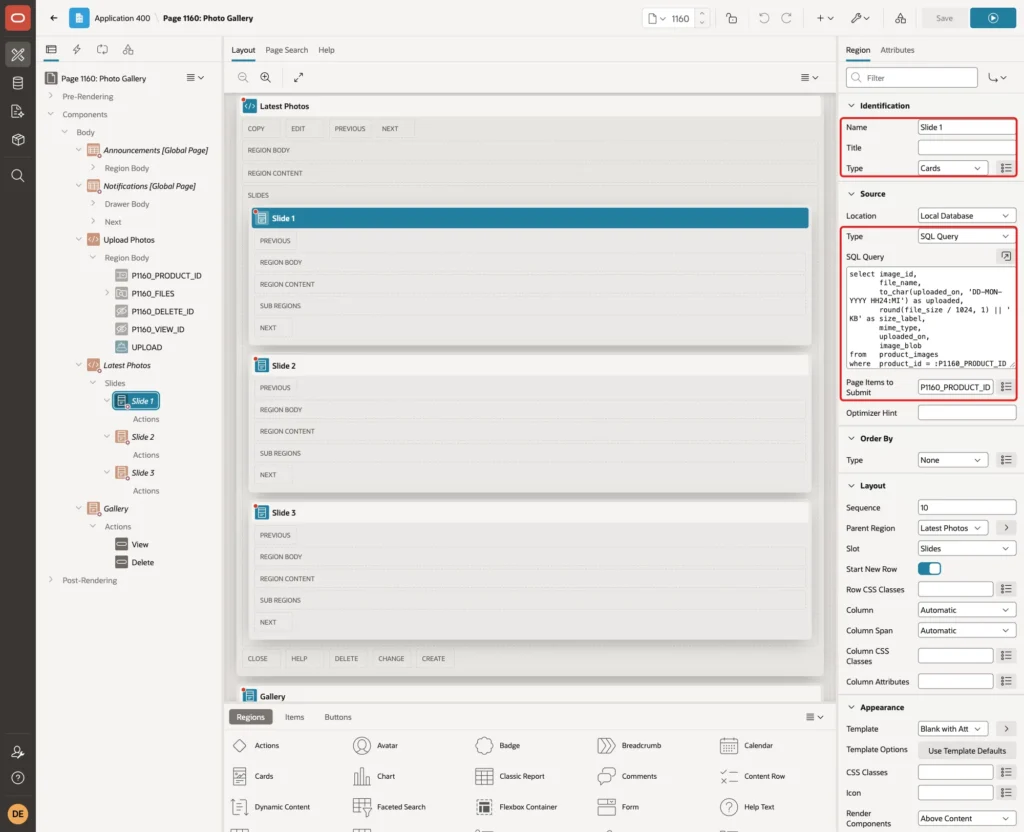
Task: Switch to the Rendering tree tab icon
Action: pyautogui.click(x=51, y=50)
